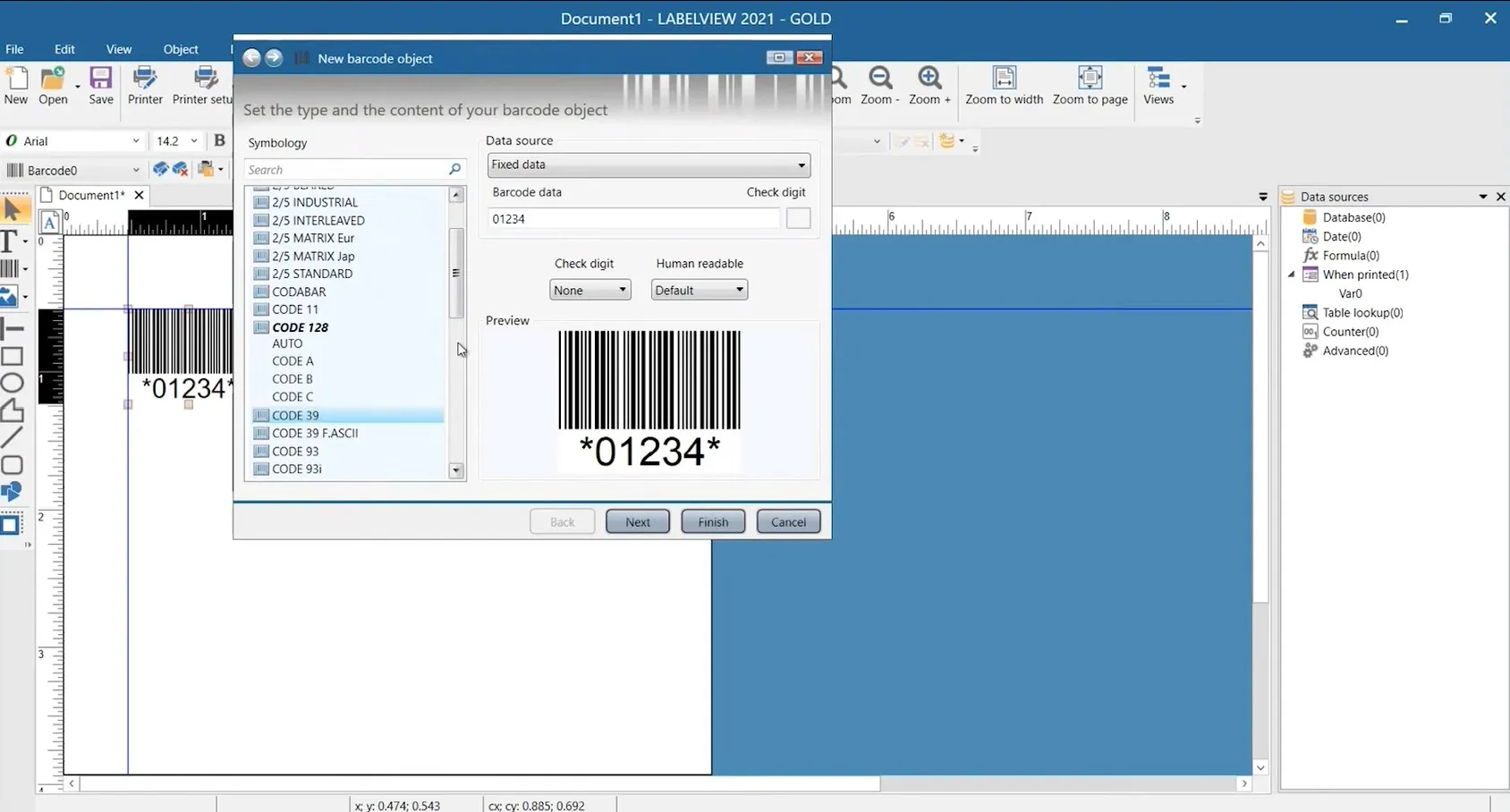The height and width of the screenshot is (812, 1510).
Task: Select the Ellipse shape tool
Action: pyautogui.click(x=12, y=383)
